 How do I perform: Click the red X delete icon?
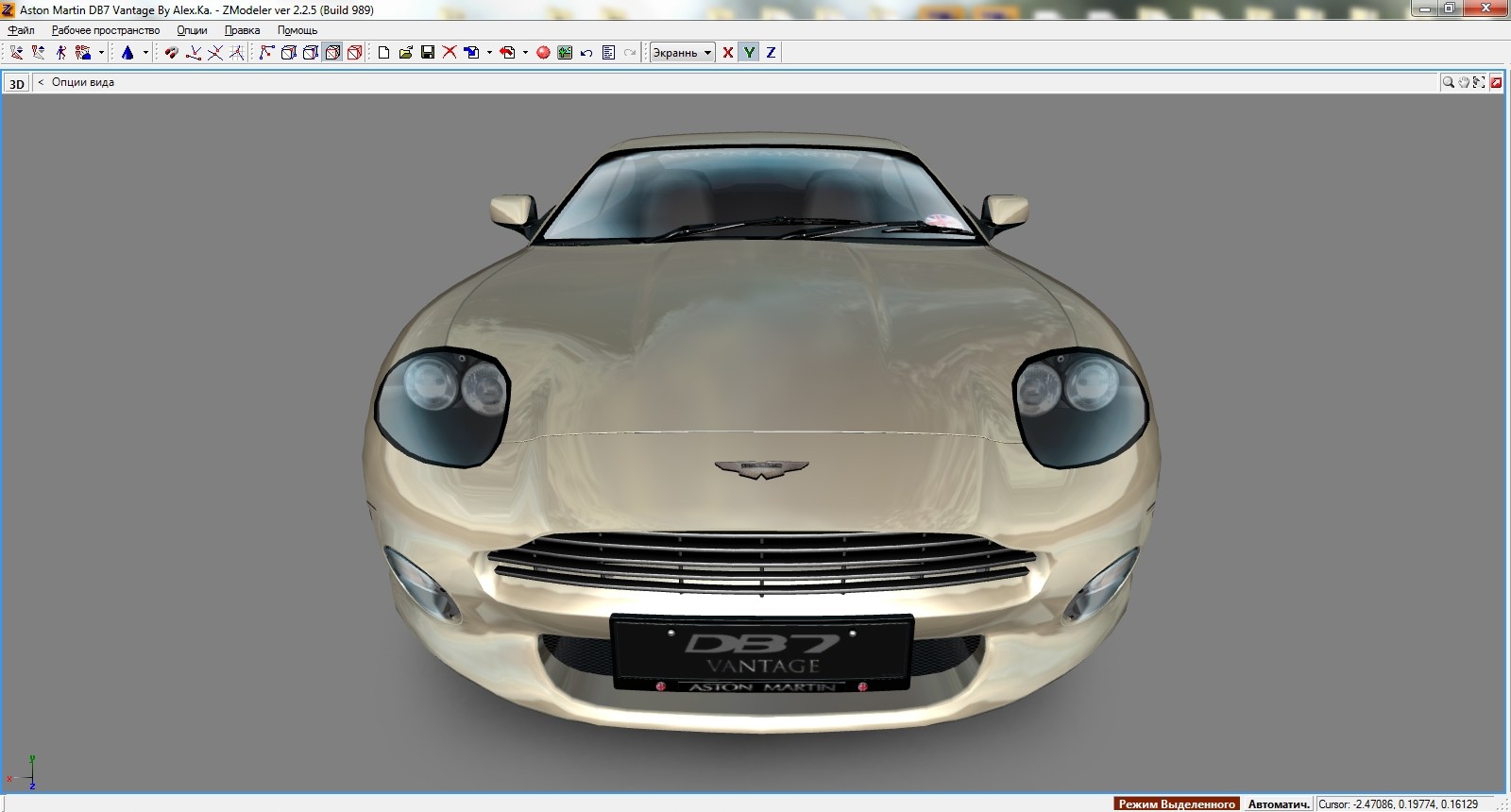pyautogui.click(x=450, y=53)
